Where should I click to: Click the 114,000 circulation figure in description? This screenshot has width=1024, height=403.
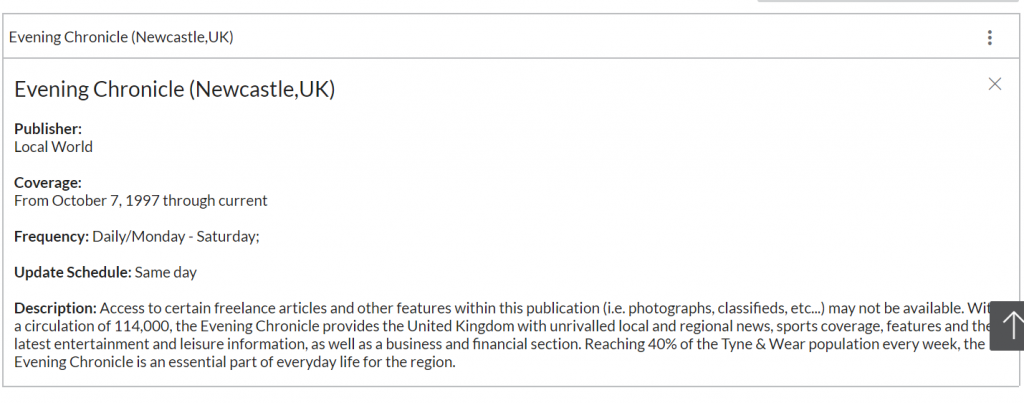pos(116,326)
